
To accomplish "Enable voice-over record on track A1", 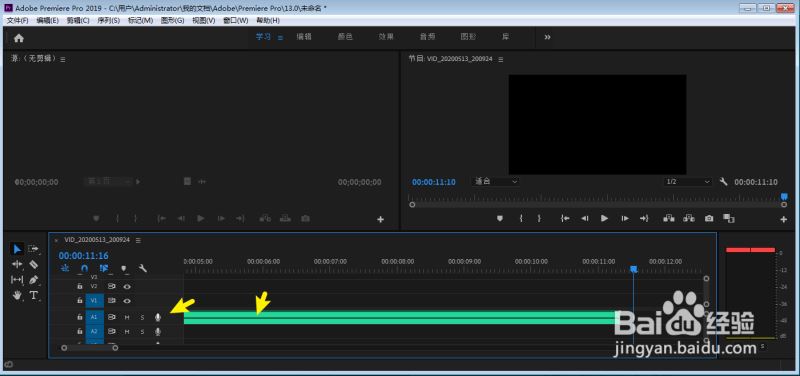I will click(x=158, y=317).
